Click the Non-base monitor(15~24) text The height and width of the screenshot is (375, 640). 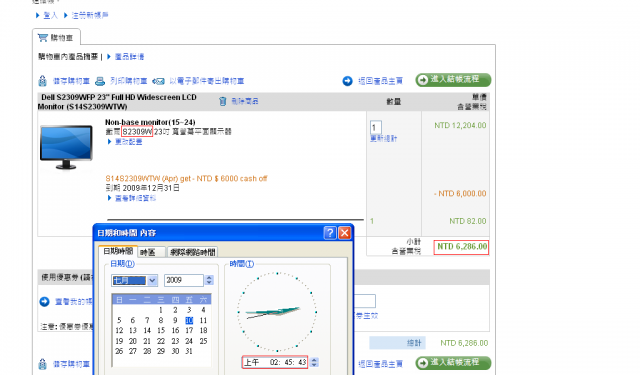[150, 122]
